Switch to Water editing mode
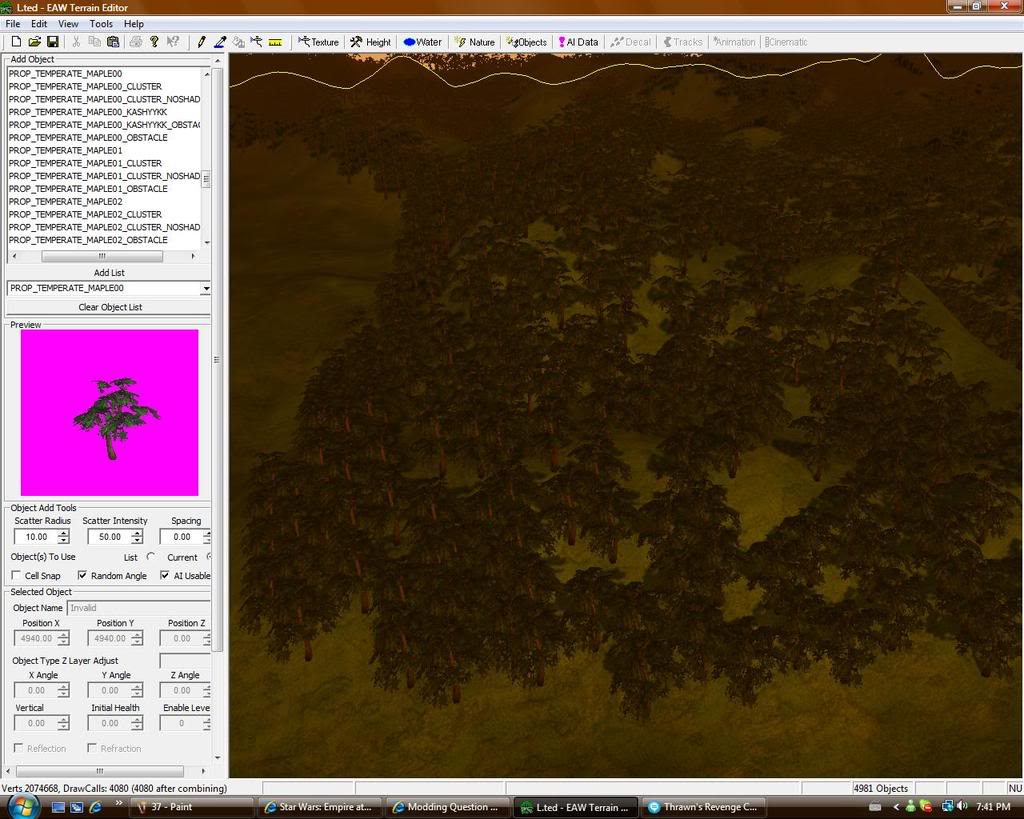This screenshot has width=1024, height=819. (x=423, y=42)
